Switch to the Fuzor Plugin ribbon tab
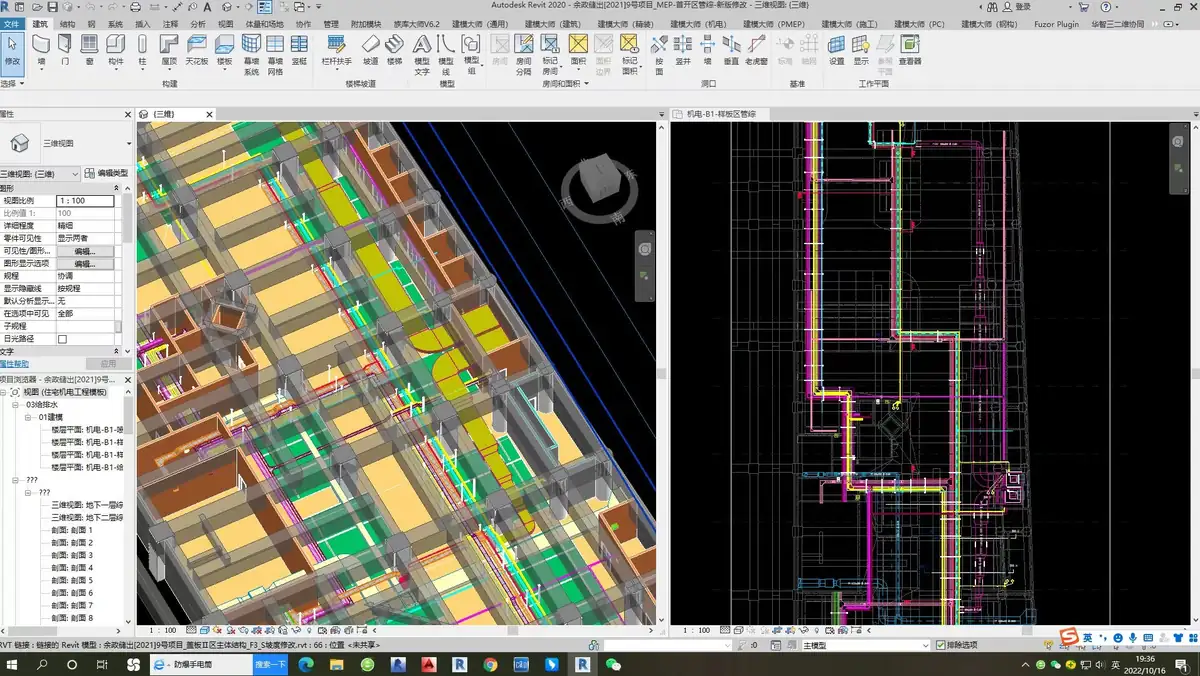 click(1054, 23)
